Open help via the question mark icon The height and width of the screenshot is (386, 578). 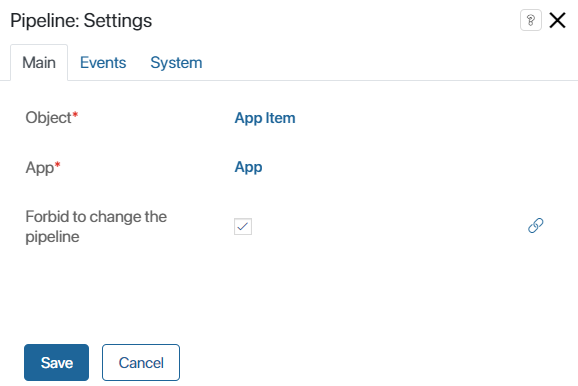(531, 20)
